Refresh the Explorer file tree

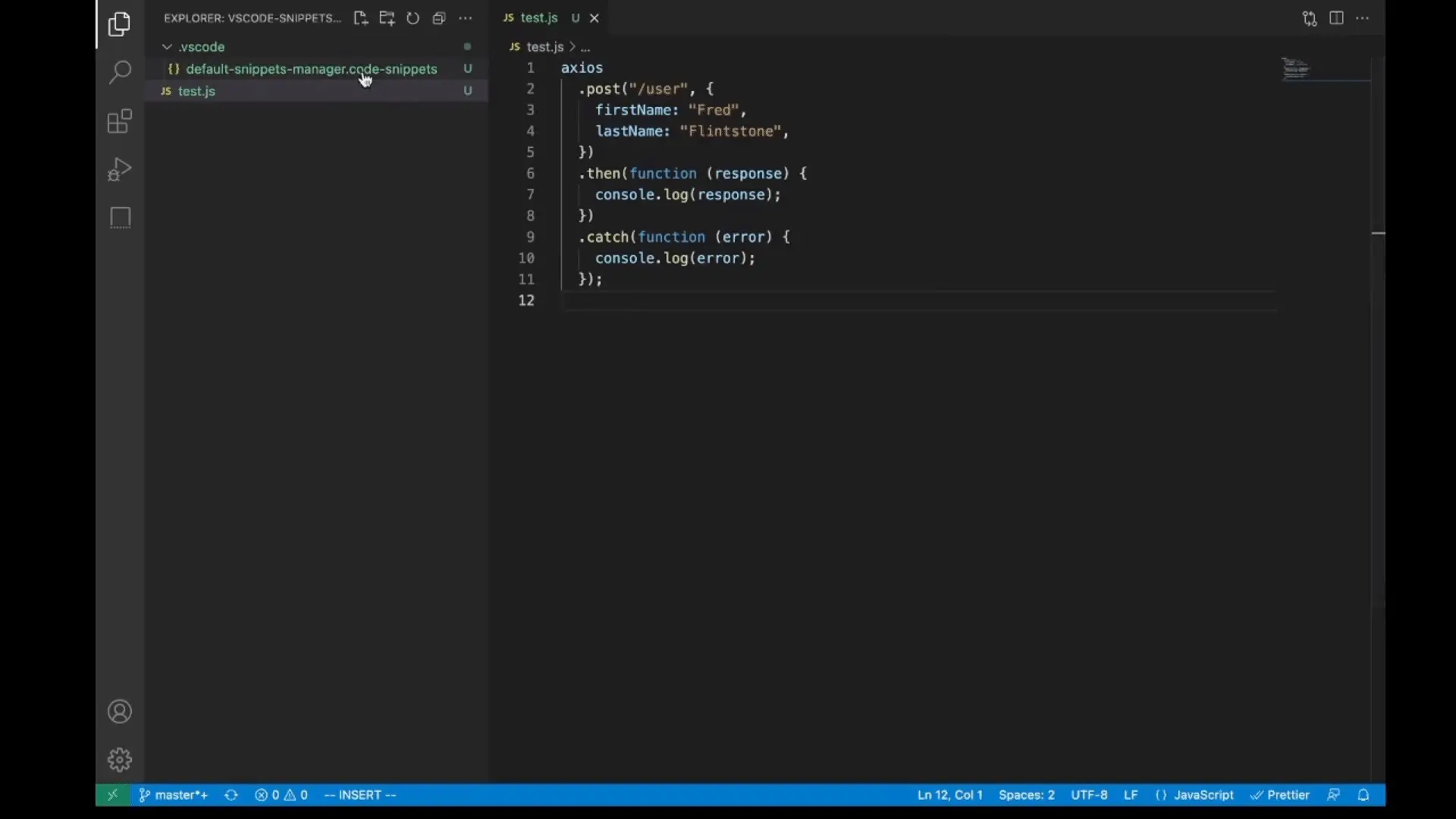[413, 18]
